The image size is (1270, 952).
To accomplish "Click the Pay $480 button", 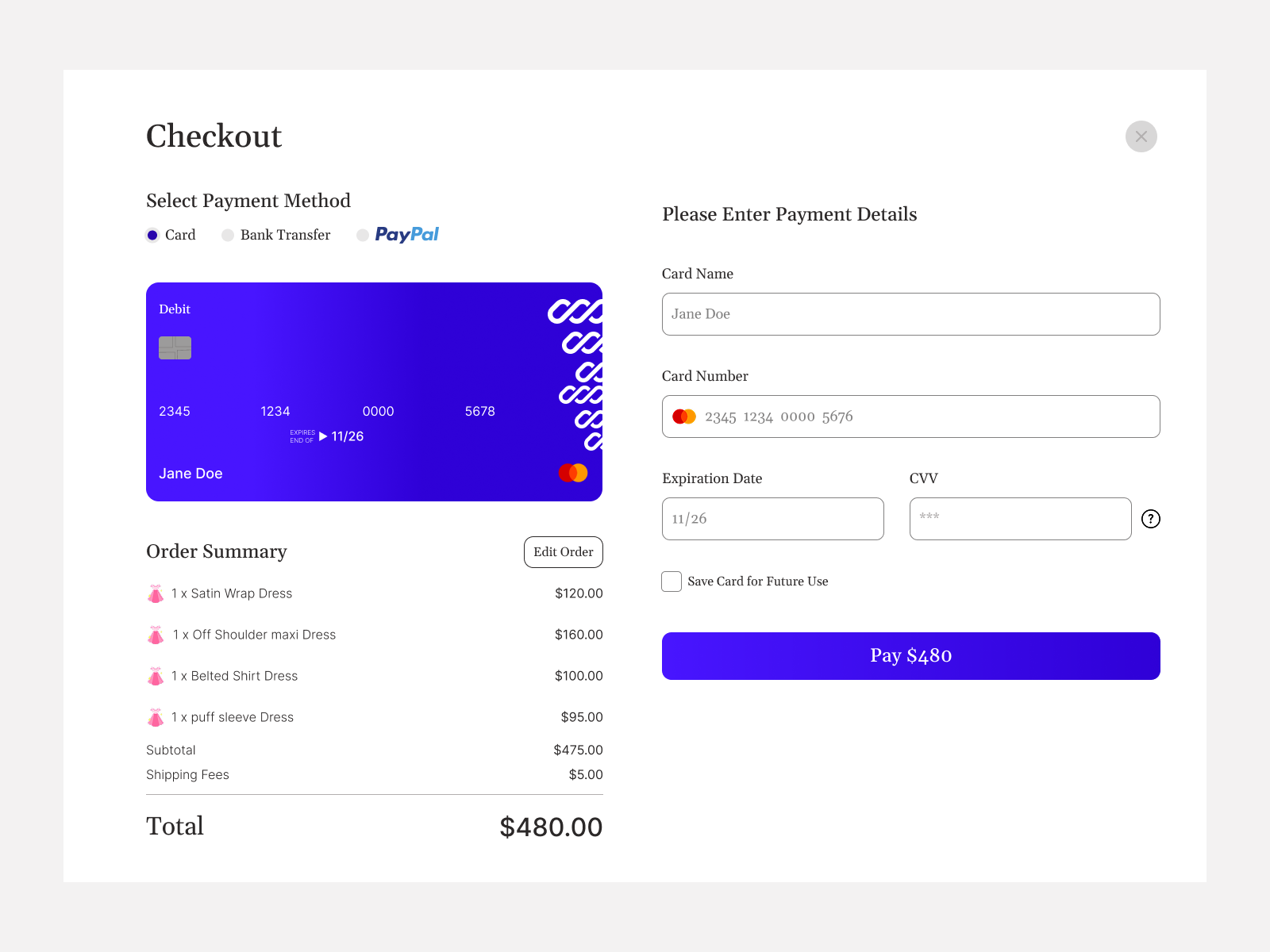I will pos(911,656).
